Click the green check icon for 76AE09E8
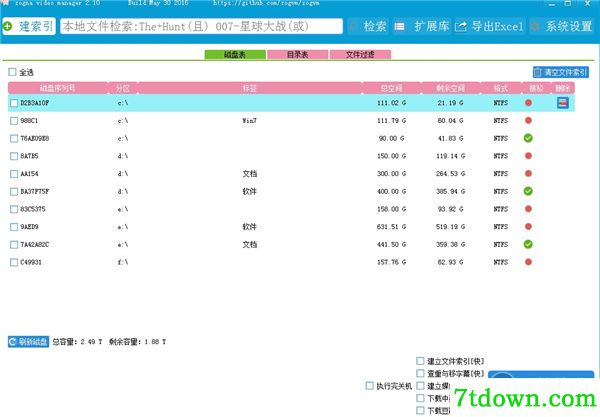600x417 pixels. coord(528,138)
